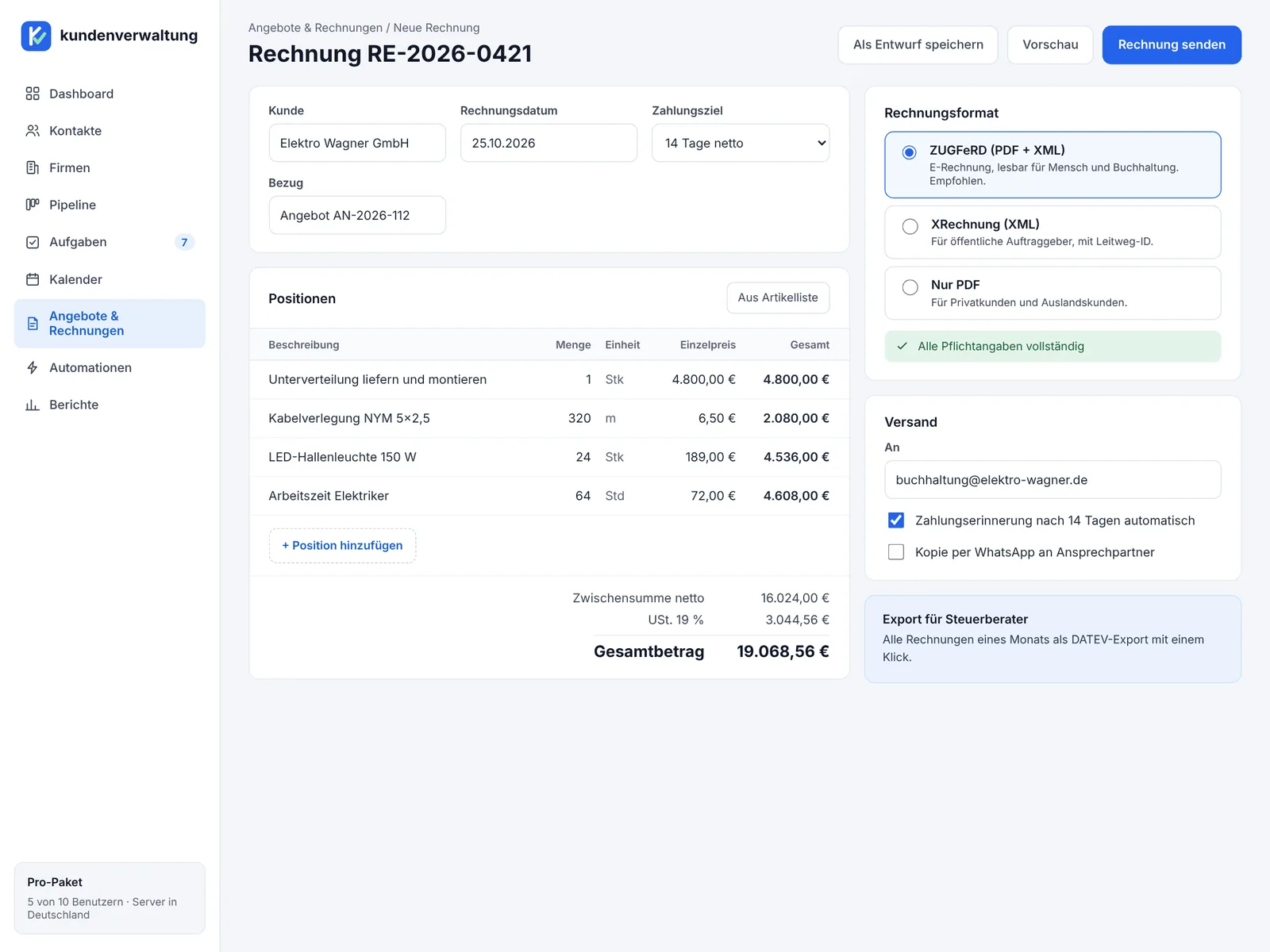Choose the Nur PDF format option
Viewport: 1270px width, 952px height.
[x=1053, y=293]
